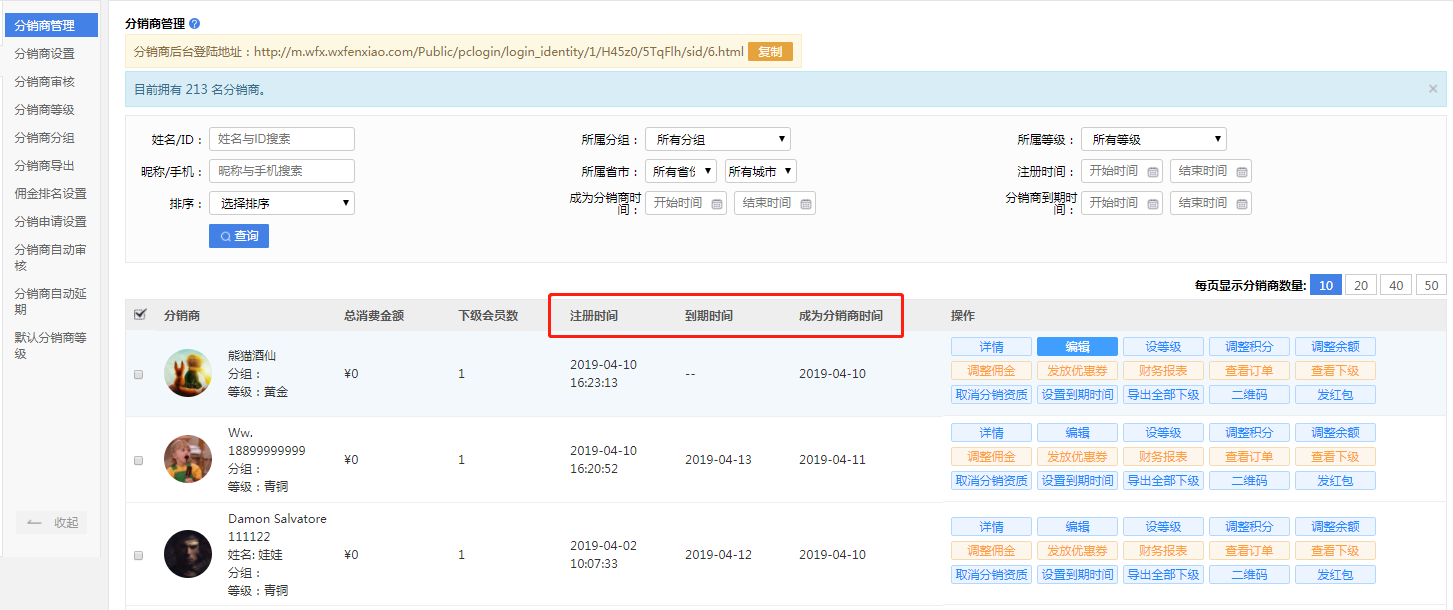Select the checkbox for Ww. distributor row
Image resolution: width=1453 pixels, height=610 pixels.
tap(139, 460)
